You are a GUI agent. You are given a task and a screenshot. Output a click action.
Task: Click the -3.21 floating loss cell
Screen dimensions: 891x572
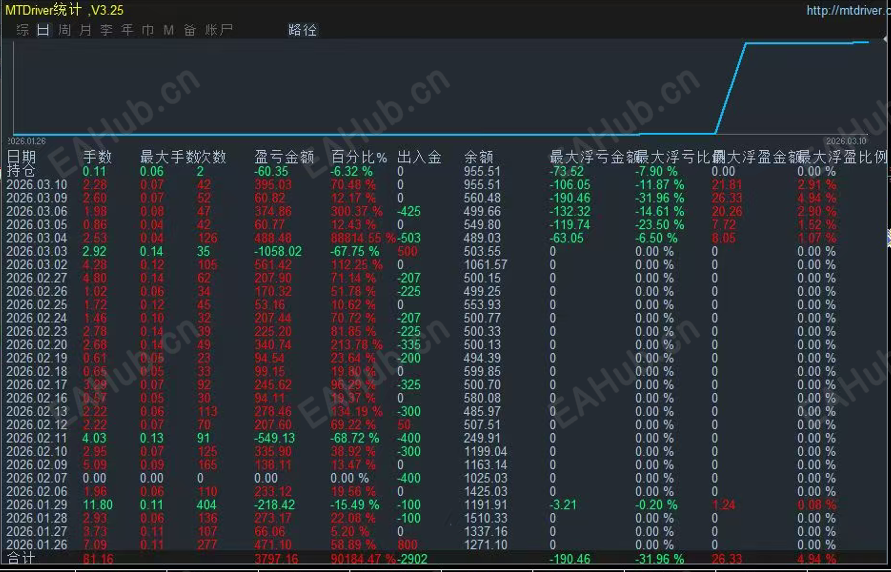[x=563, y=505]
